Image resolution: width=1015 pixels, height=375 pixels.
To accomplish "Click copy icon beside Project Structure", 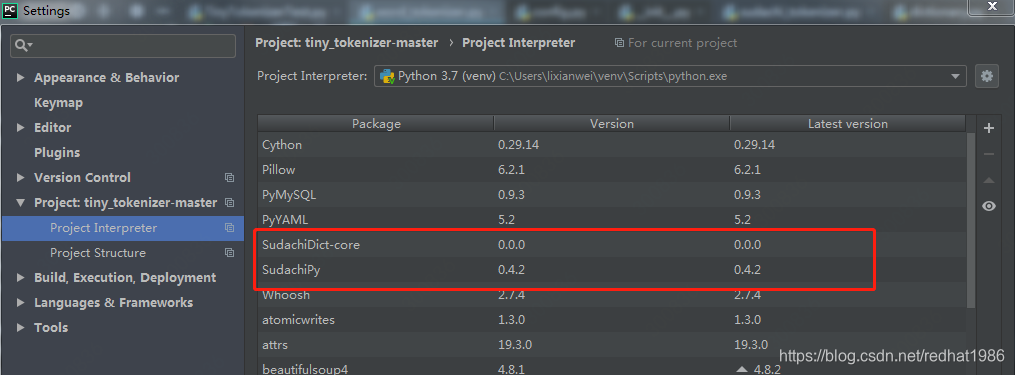I will click(229, 253).
